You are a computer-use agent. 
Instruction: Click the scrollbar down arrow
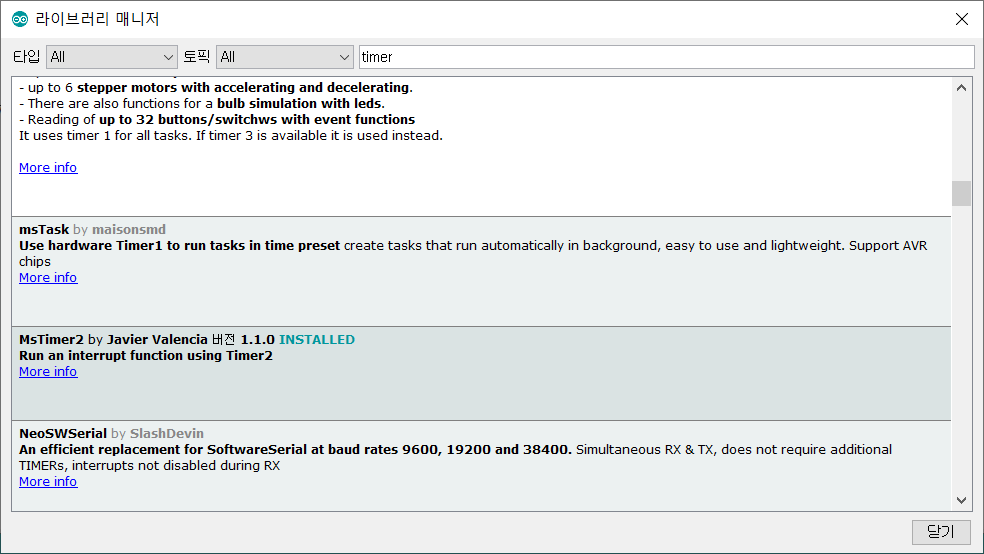point(961,500)
